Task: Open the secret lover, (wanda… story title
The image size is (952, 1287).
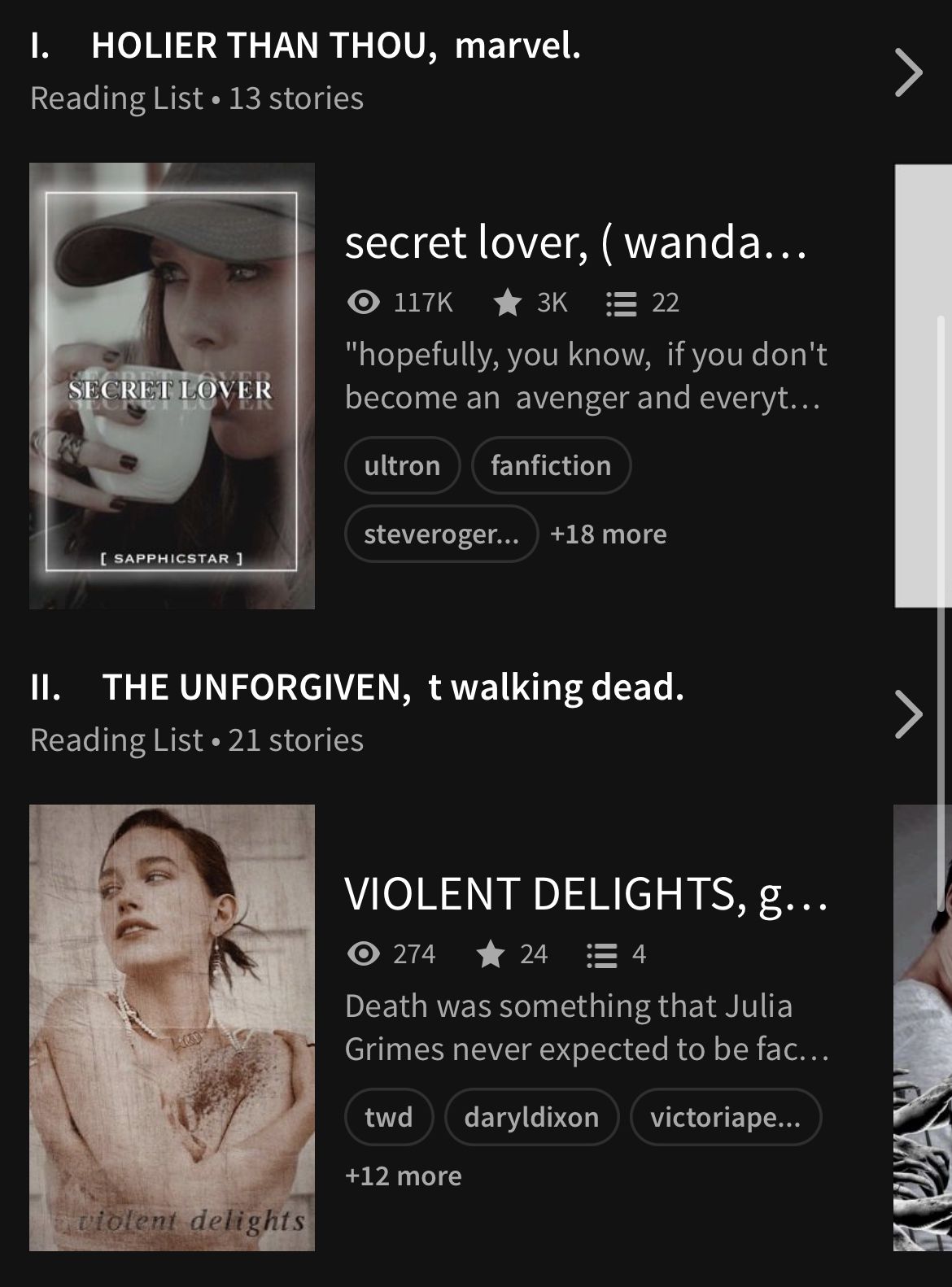Action: tap(576, 242)
